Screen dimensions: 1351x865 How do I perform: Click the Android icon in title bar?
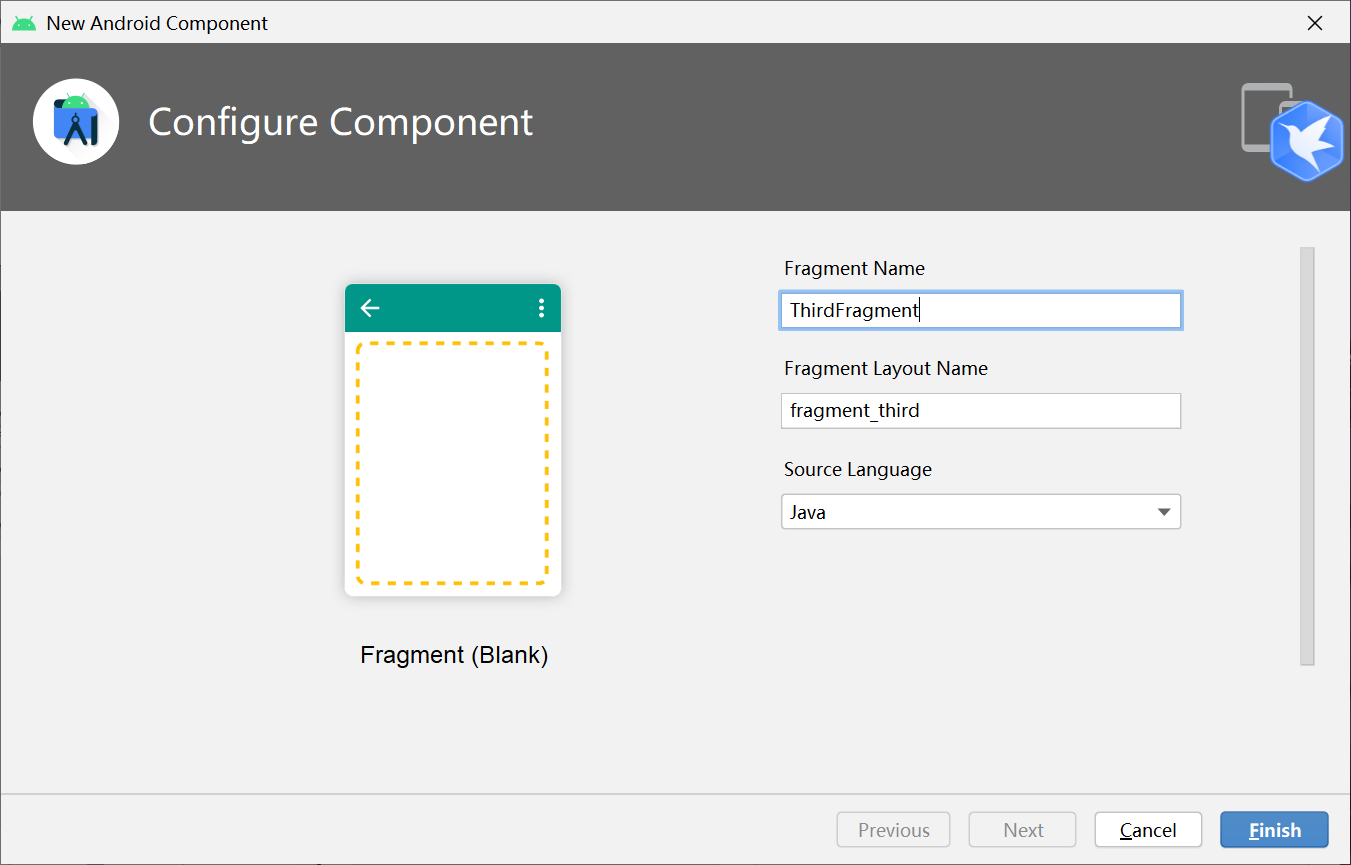(x=24, y=22)
